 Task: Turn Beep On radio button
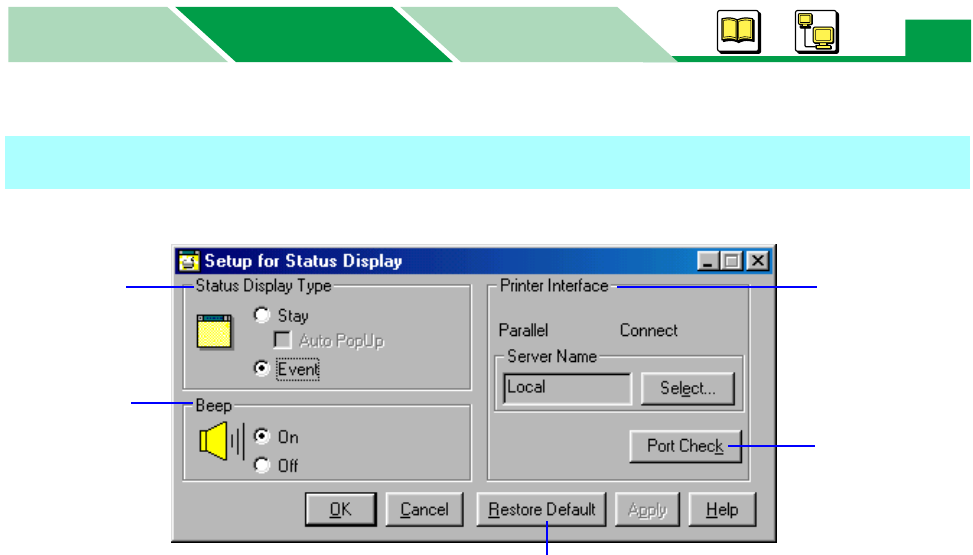[262, 436]
